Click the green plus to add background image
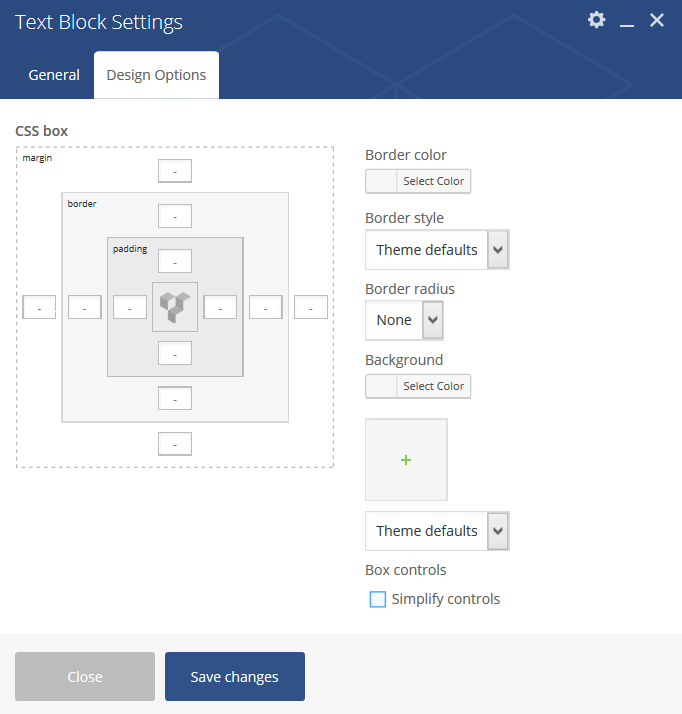 tap(406, 460)
